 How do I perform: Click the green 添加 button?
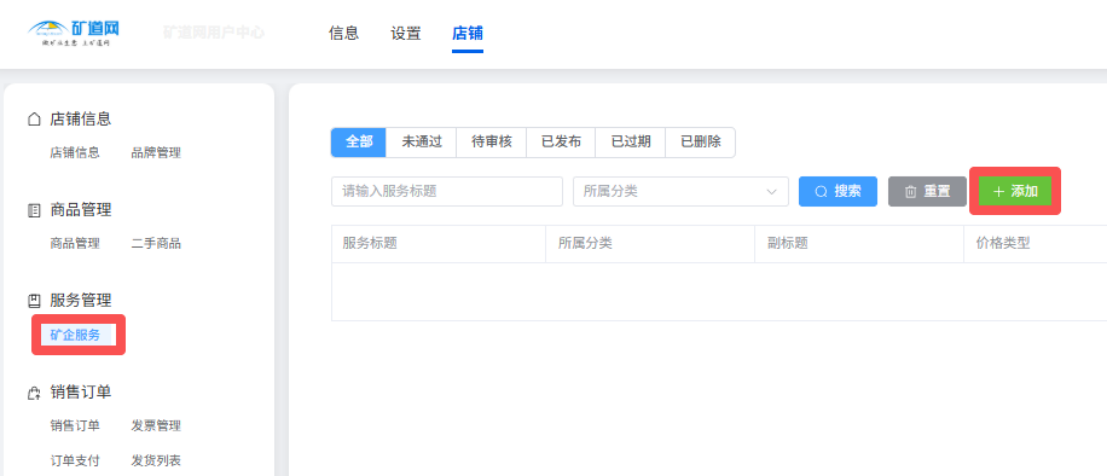click(1015, 191)
